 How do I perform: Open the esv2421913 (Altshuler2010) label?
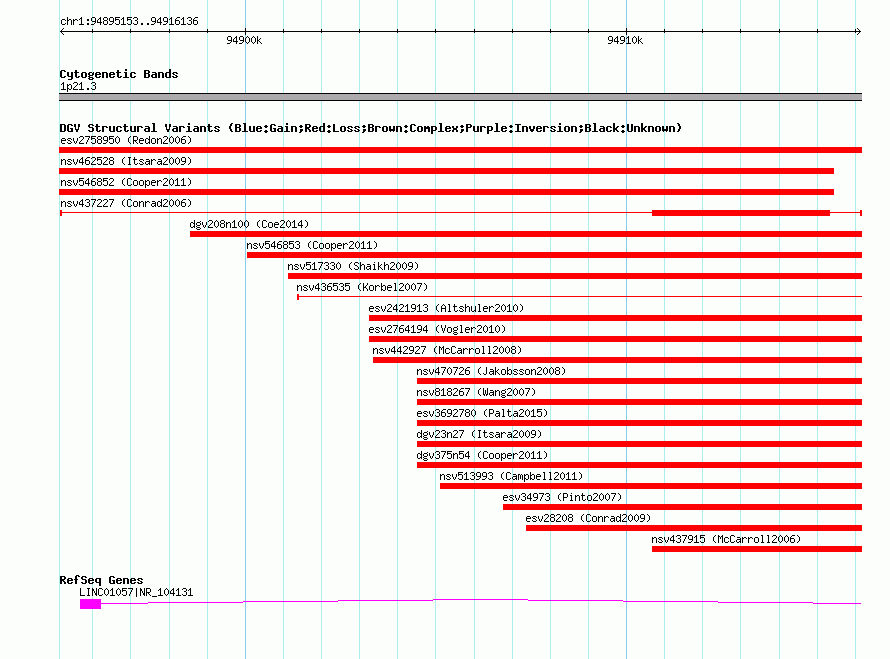(x=446, y=308)
